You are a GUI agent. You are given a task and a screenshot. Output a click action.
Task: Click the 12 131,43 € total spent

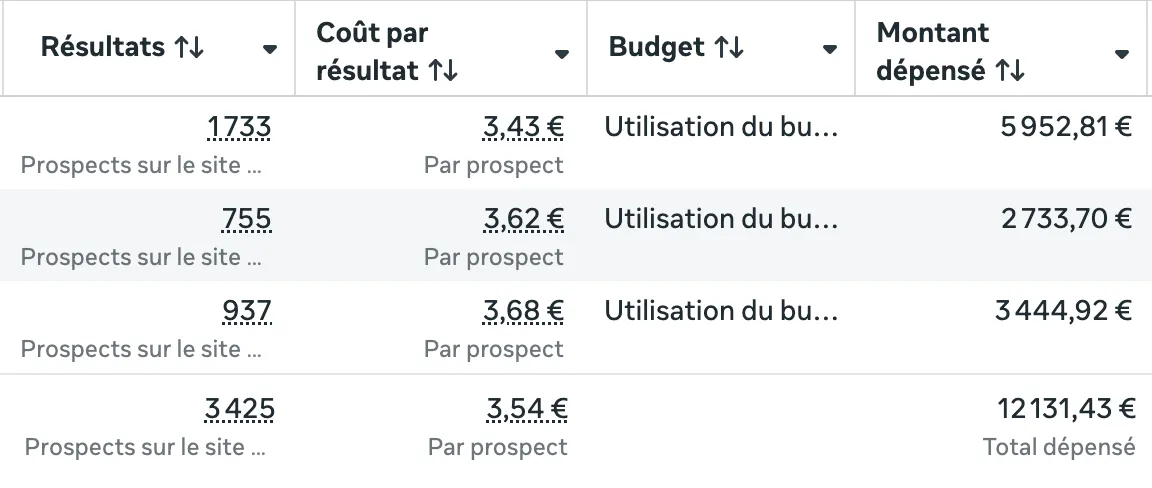tap(1066, 409)
